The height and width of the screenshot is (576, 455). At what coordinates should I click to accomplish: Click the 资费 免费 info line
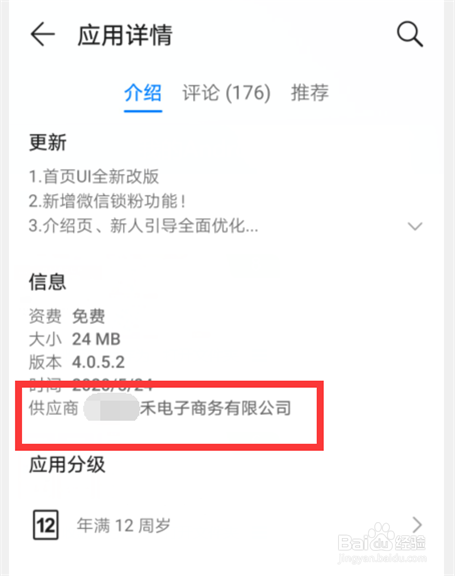point(67,316)
